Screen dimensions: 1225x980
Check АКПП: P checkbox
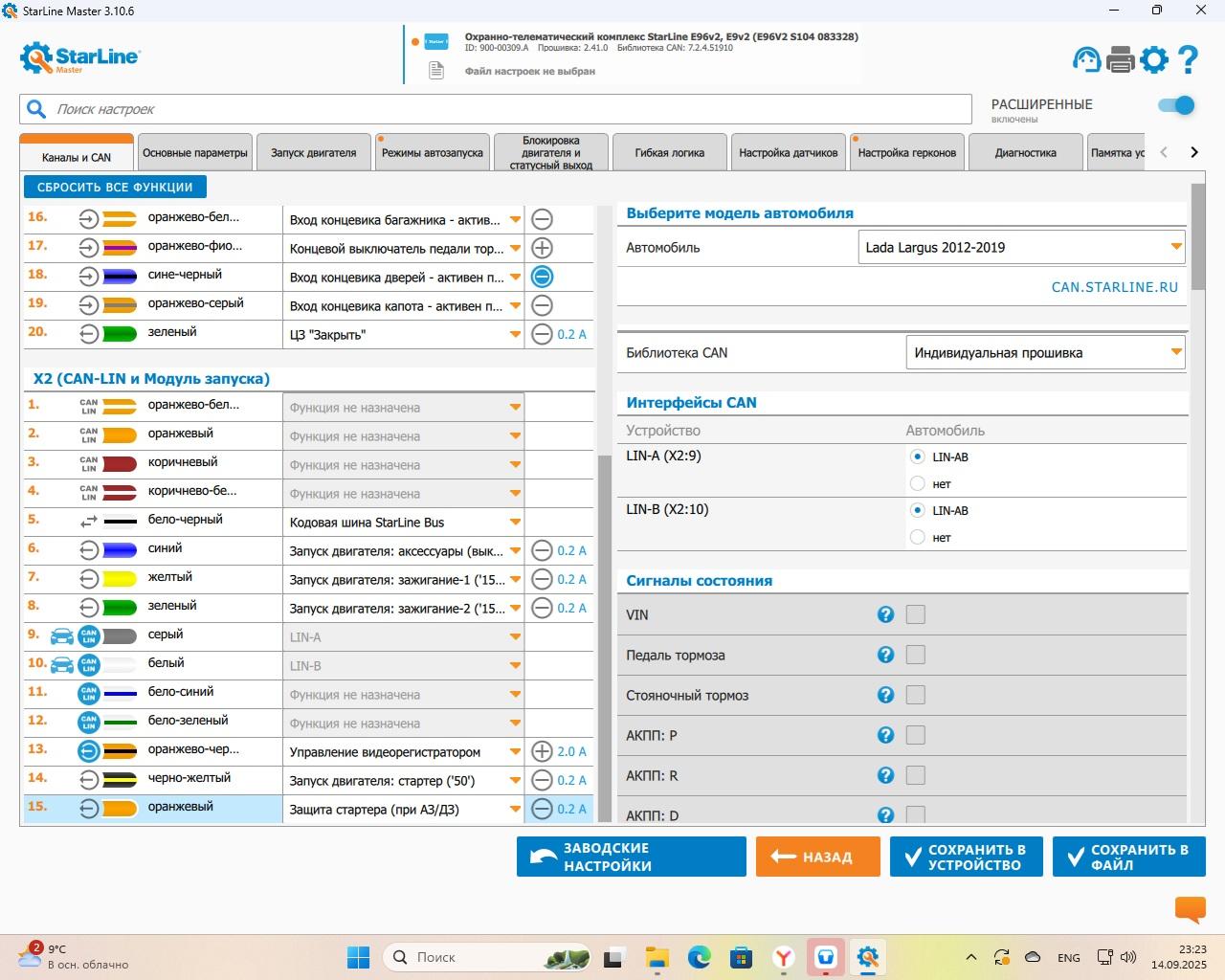pos(916,735)
